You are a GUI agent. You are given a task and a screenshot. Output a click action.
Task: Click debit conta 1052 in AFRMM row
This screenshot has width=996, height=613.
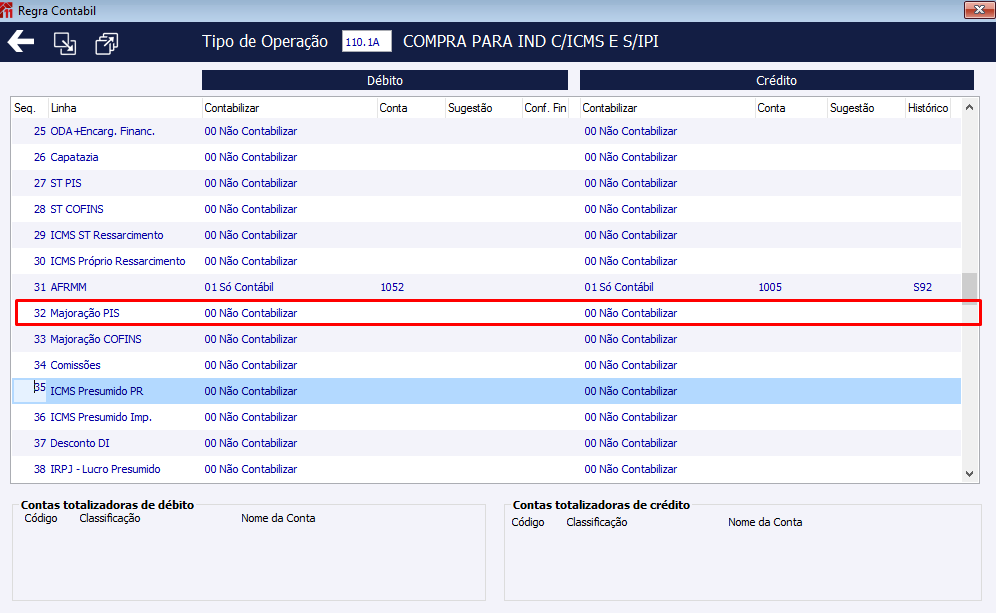coord(392,287)
